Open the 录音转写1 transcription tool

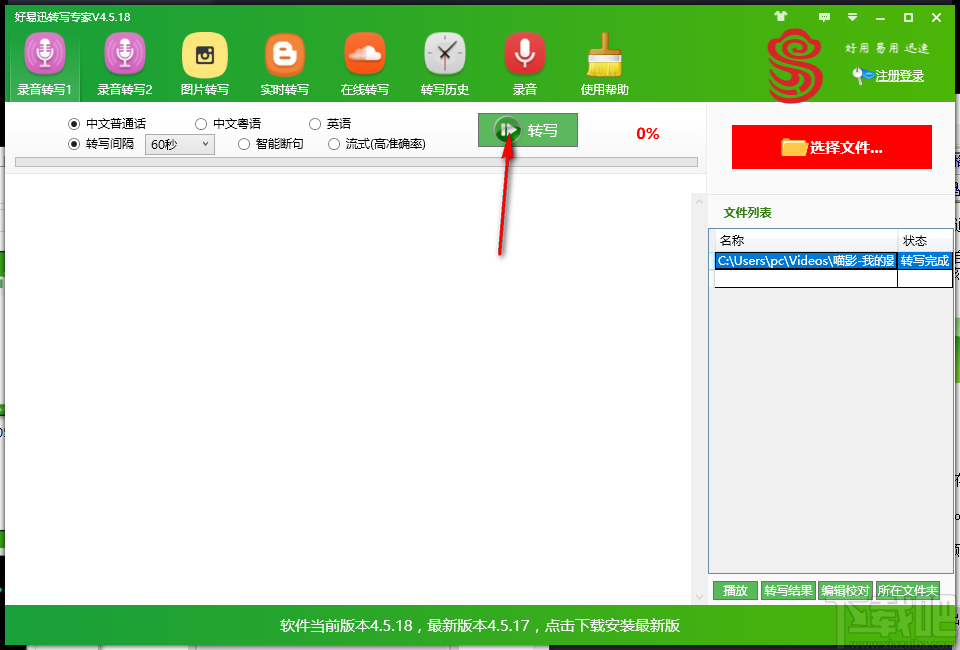point(44,62)
